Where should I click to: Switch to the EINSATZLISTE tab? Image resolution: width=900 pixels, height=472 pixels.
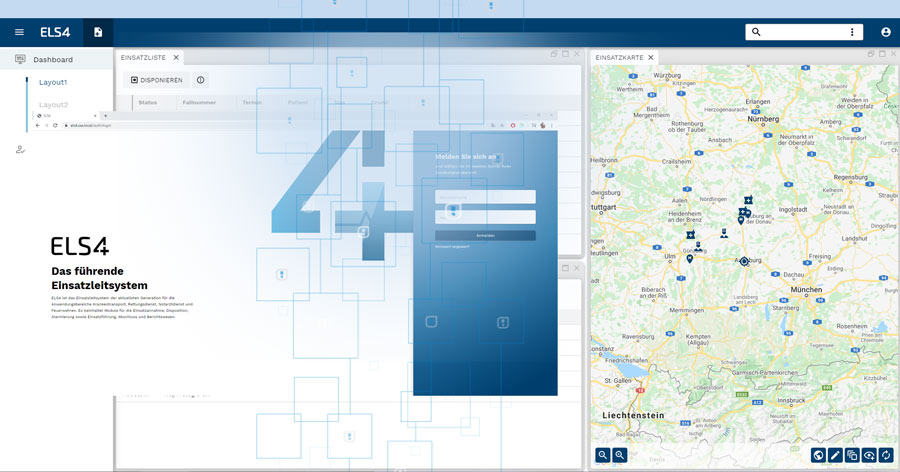pyautogui.click(x=143, y=57)
